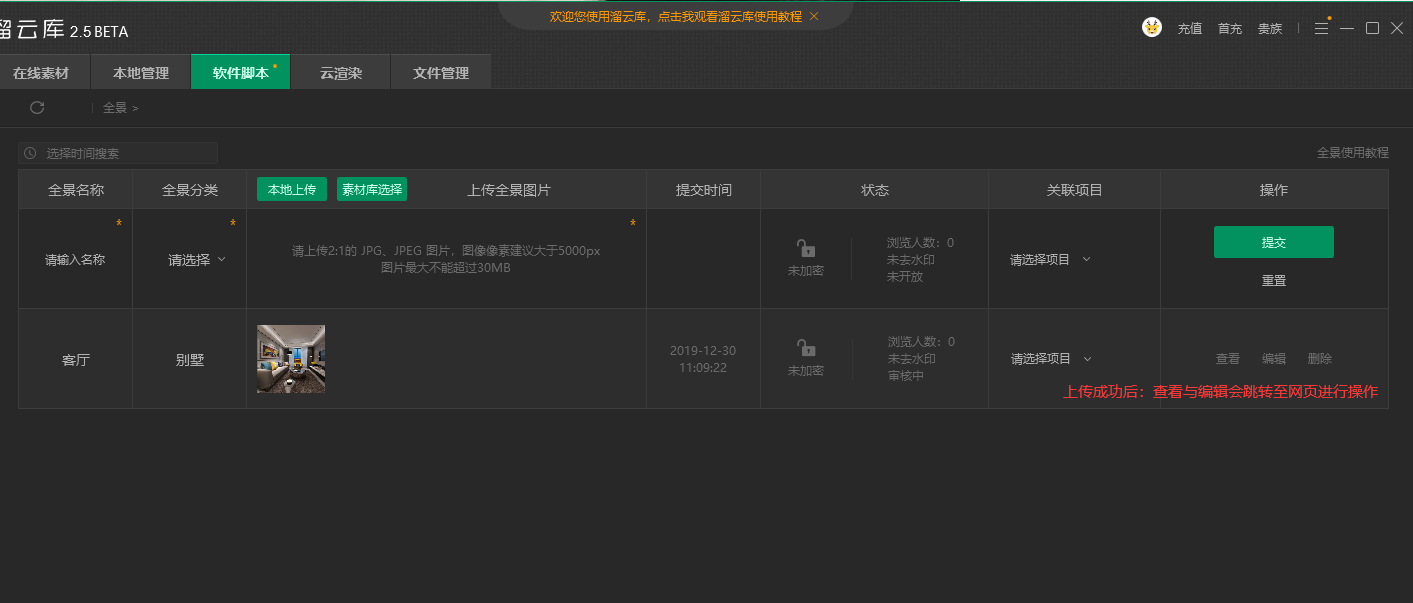This screenshot has height=603, width=1413.
Task: Select the 素材库选择 upload mode
Action: [x=371, y=188]
